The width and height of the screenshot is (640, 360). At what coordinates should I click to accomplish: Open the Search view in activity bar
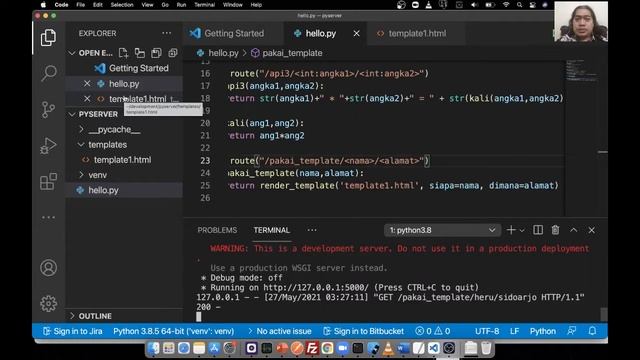(x=48, y=73)
